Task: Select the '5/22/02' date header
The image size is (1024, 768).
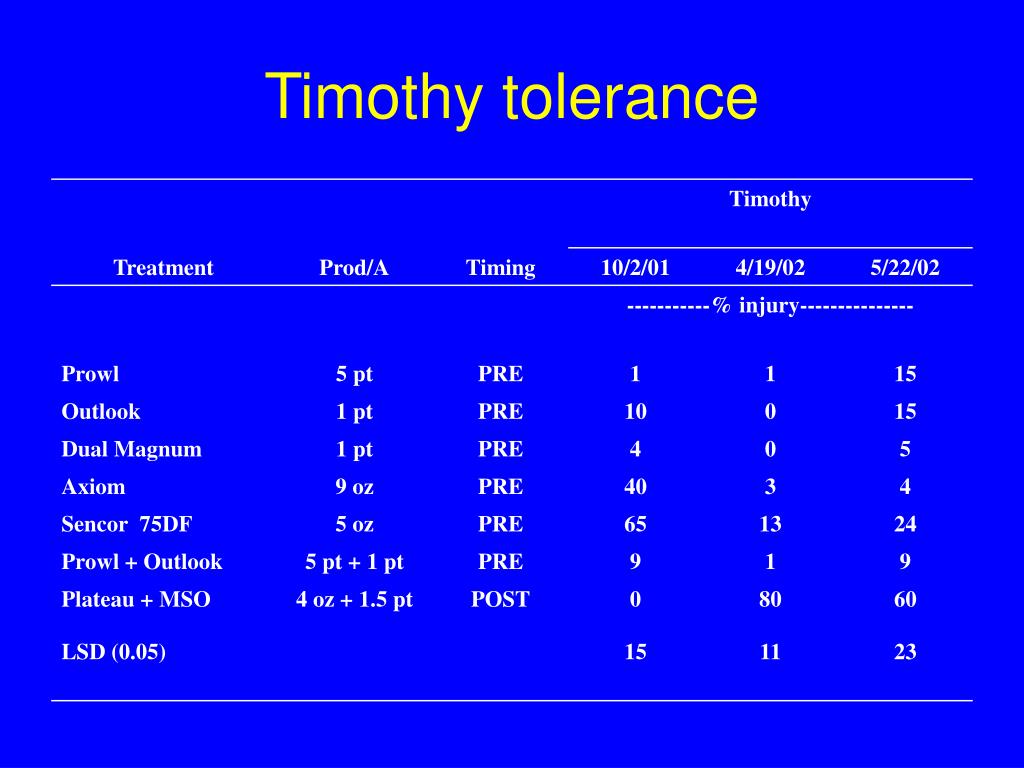Action: click(904, 268)
